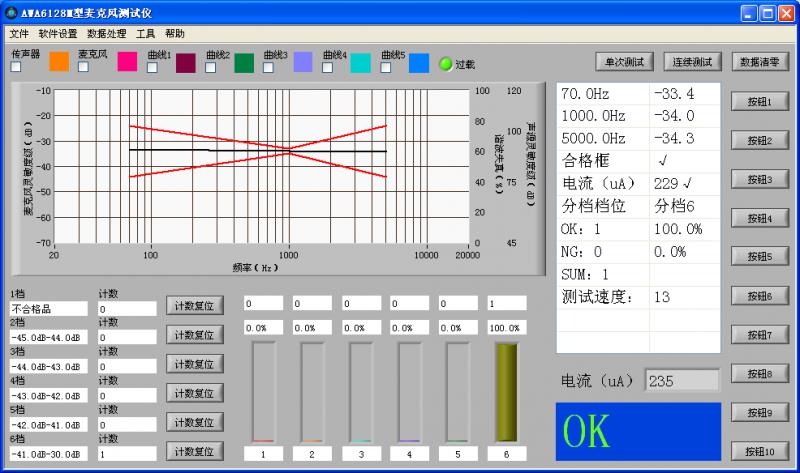Click the blue 曲线5 color swatch
The height and width of the screenshot is (473, 800).
pos(419,62)
